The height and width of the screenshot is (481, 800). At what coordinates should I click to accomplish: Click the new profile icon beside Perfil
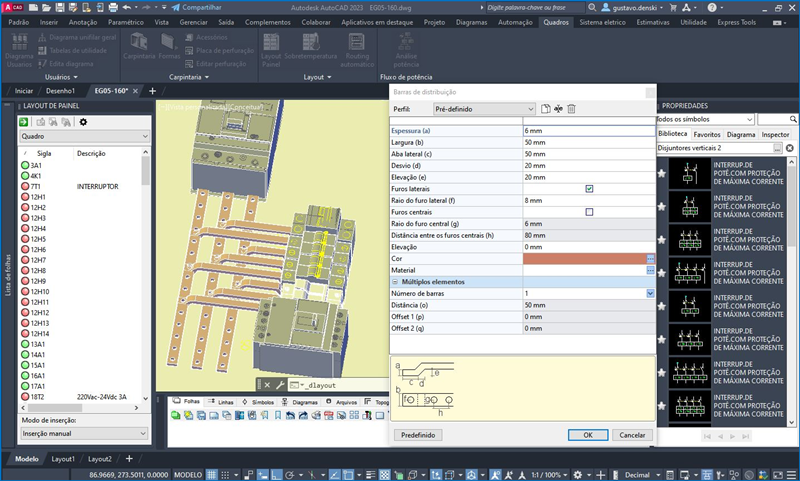pos(545,109)
